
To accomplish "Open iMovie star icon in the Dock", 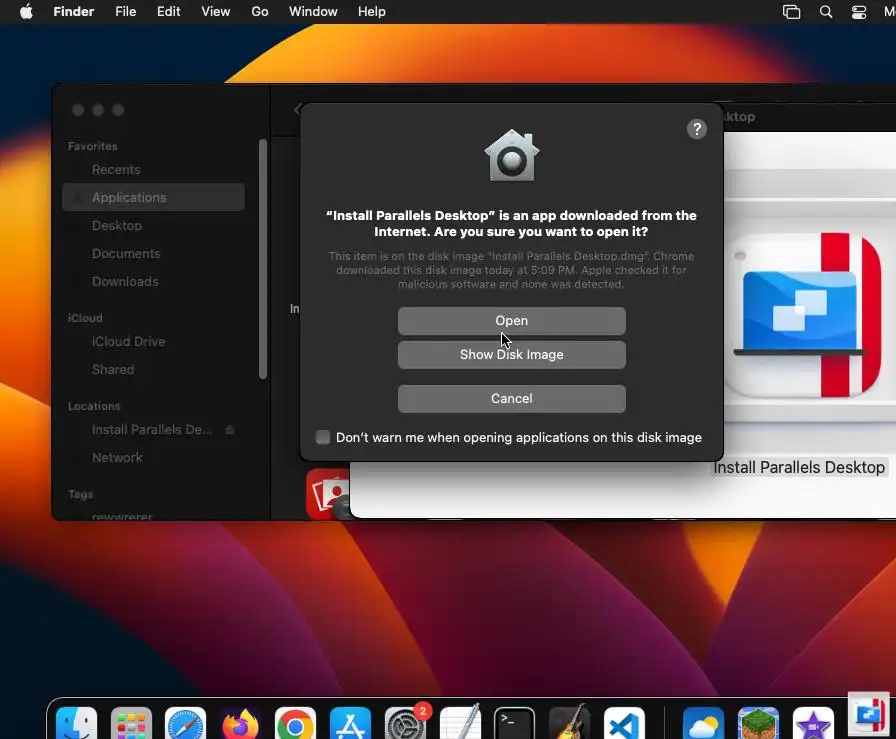I will tap(813, 725).
